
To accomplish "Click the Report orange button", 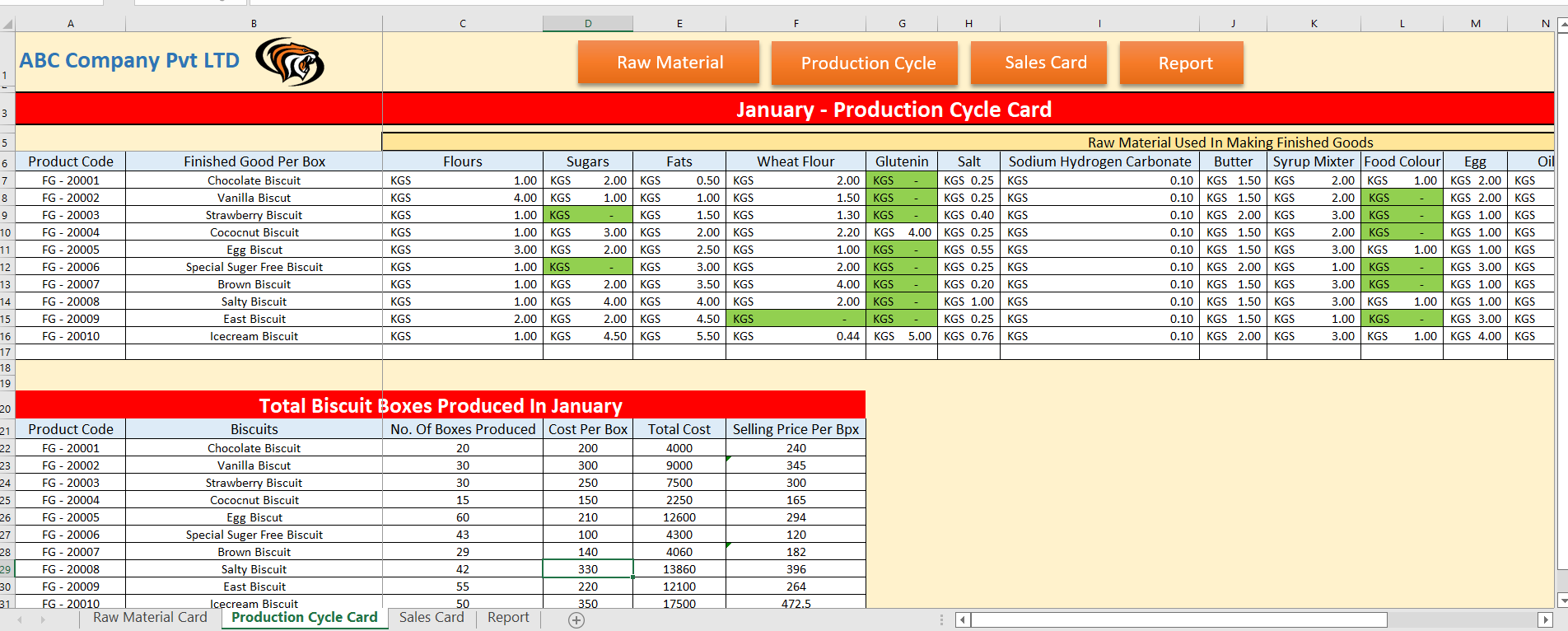I will click(1181, 63).
